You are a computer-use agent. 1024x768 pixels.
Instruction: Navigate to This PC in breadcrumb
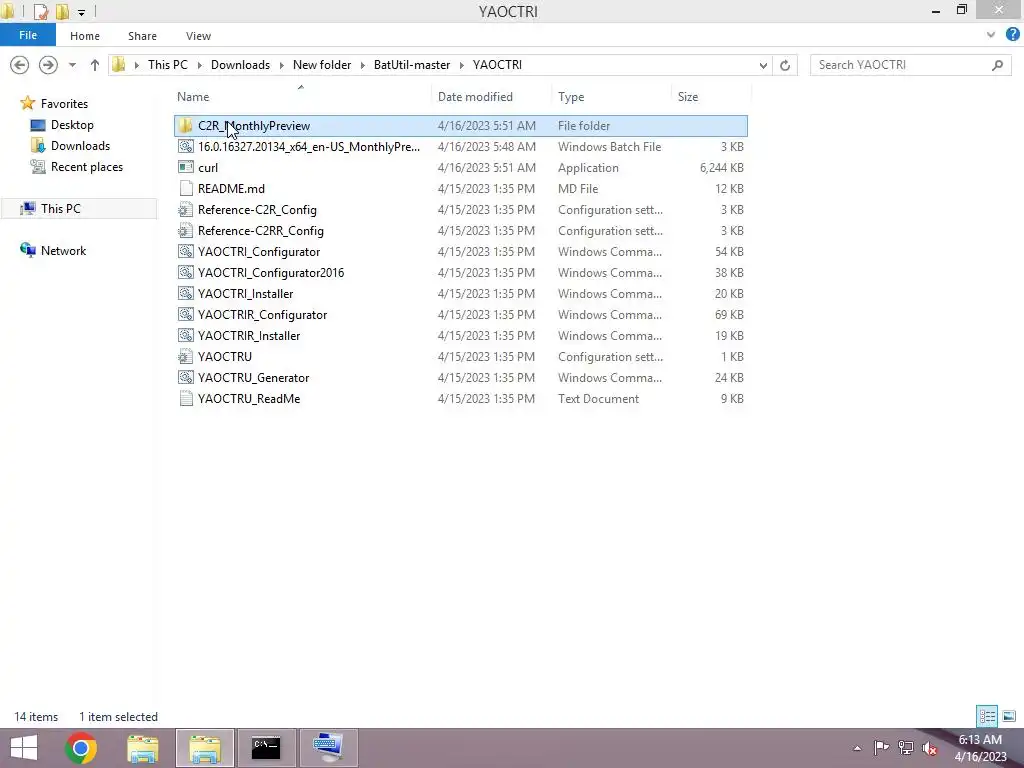(x=167, y=65)
